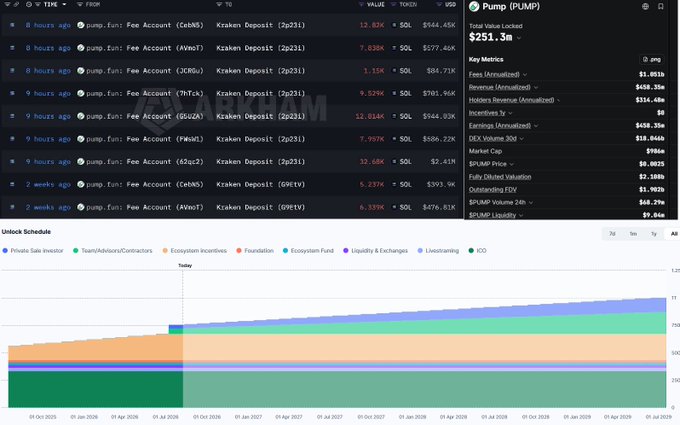
Task: Toggle the Livestreaming legend series
Action: click(x=438, y=251)
